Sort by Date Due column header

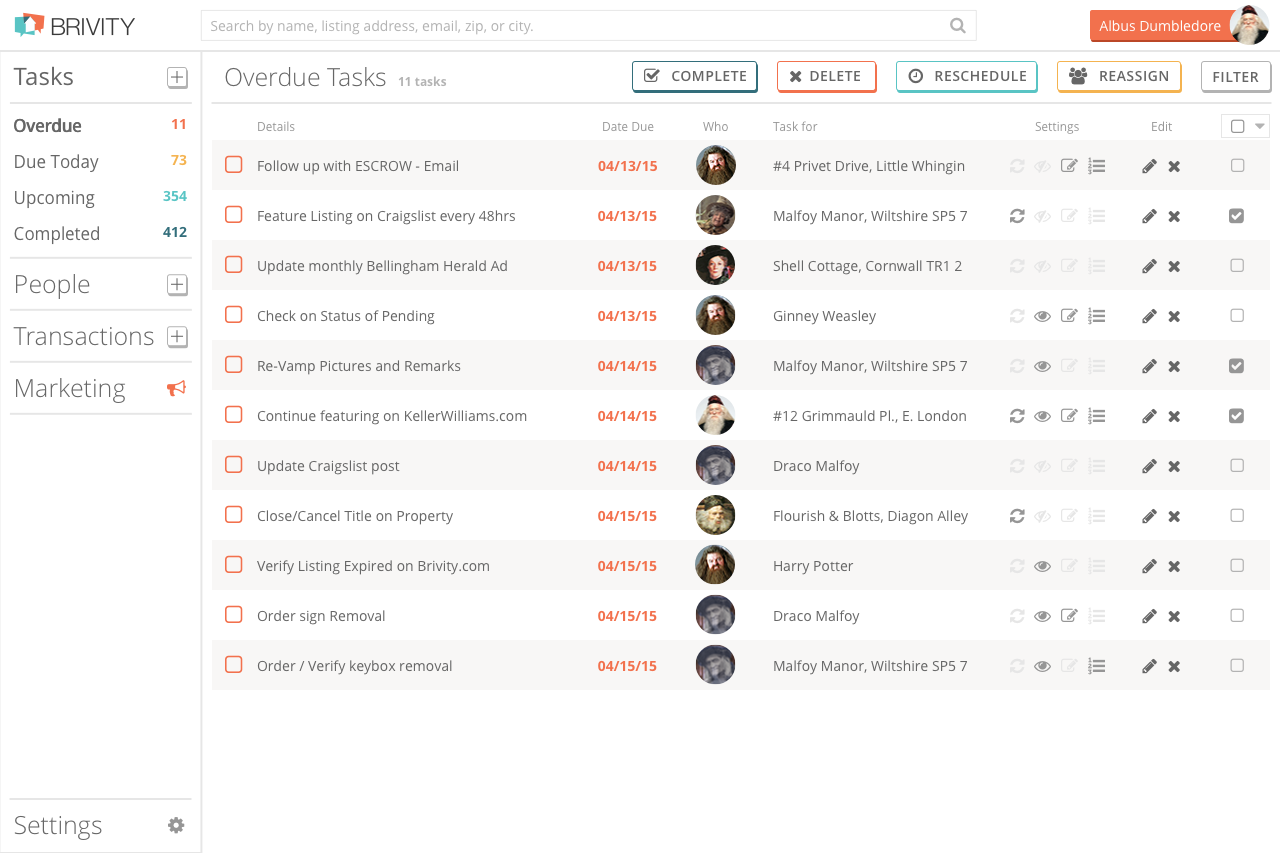pos(628,127)
